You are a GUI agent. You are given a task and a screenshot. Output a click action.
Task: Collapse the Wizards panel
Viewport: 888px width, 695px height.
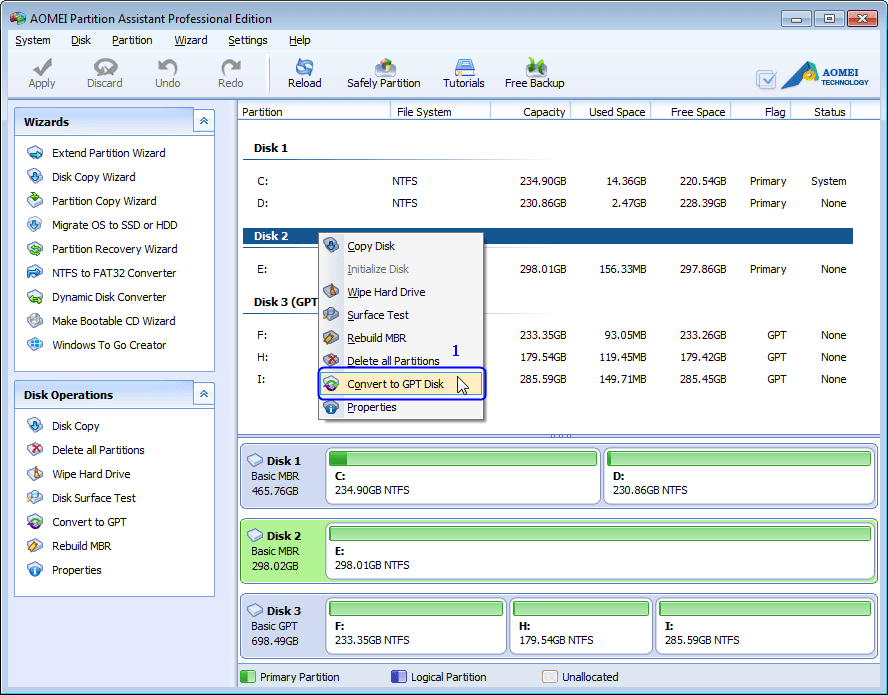203,120
